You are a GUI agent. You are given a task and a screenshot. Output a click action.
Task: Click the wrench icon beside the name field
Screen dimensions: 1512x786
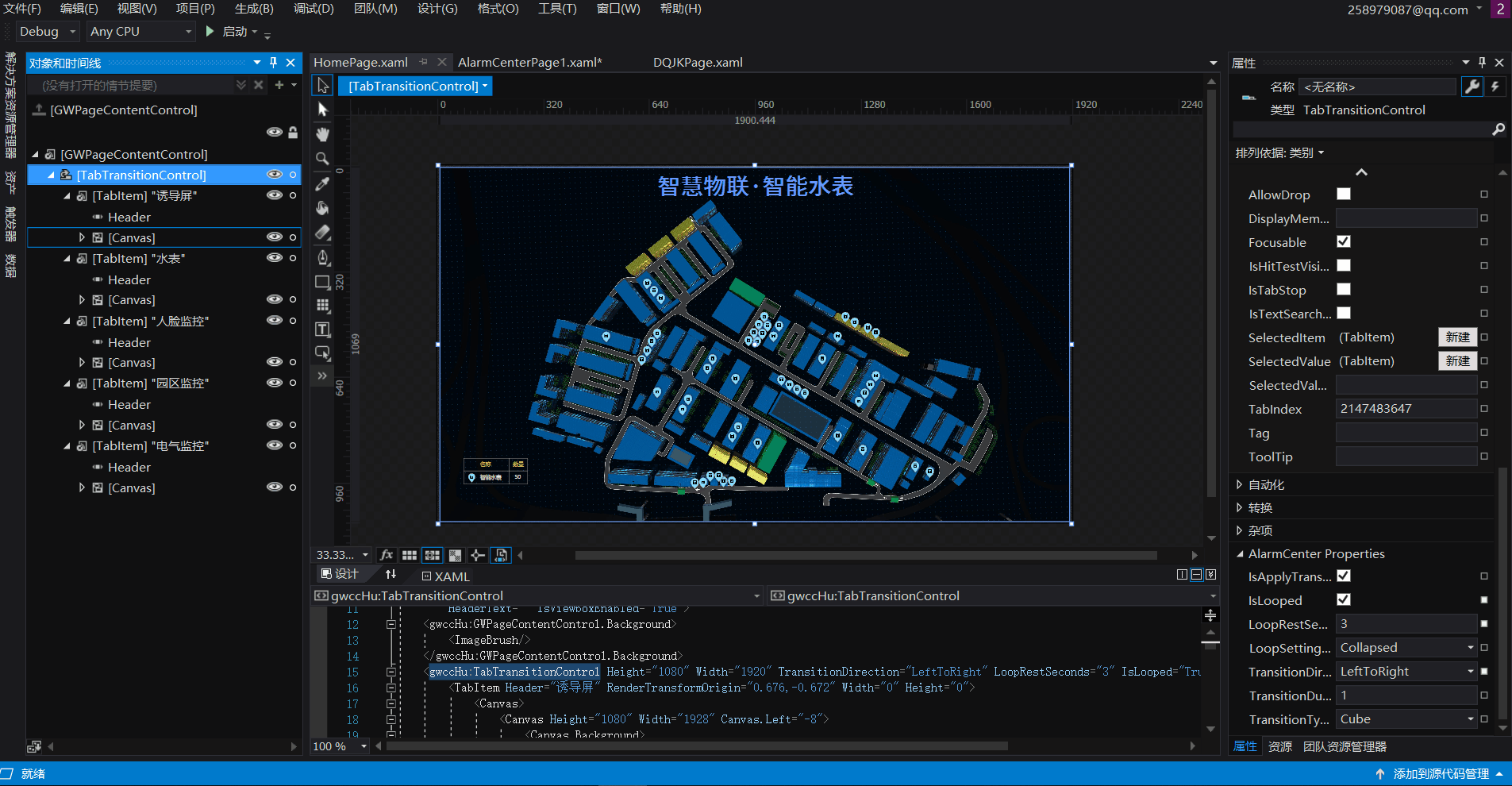1472,87
